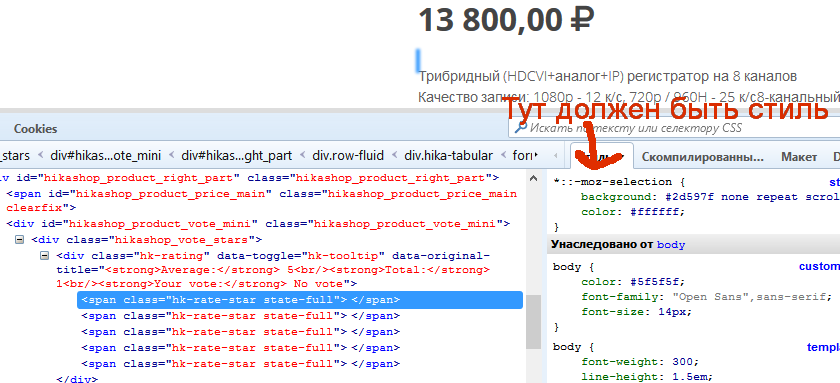Click the breadcrumb scroll-left arrow
Viewport: 840px width, 383px height.
[x=556, y=156]
